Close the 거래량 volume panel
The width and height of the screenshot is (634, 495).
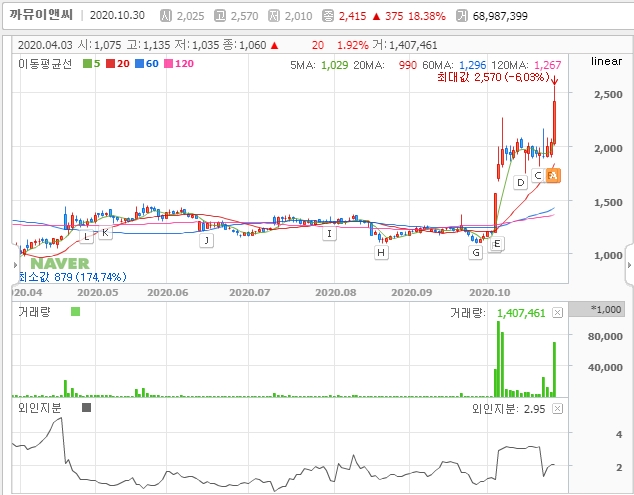click(557, 313)
